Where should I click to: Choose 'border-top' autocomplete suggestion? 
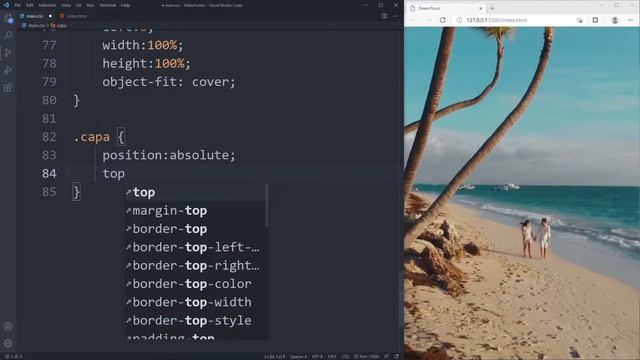tap(195, 229)
